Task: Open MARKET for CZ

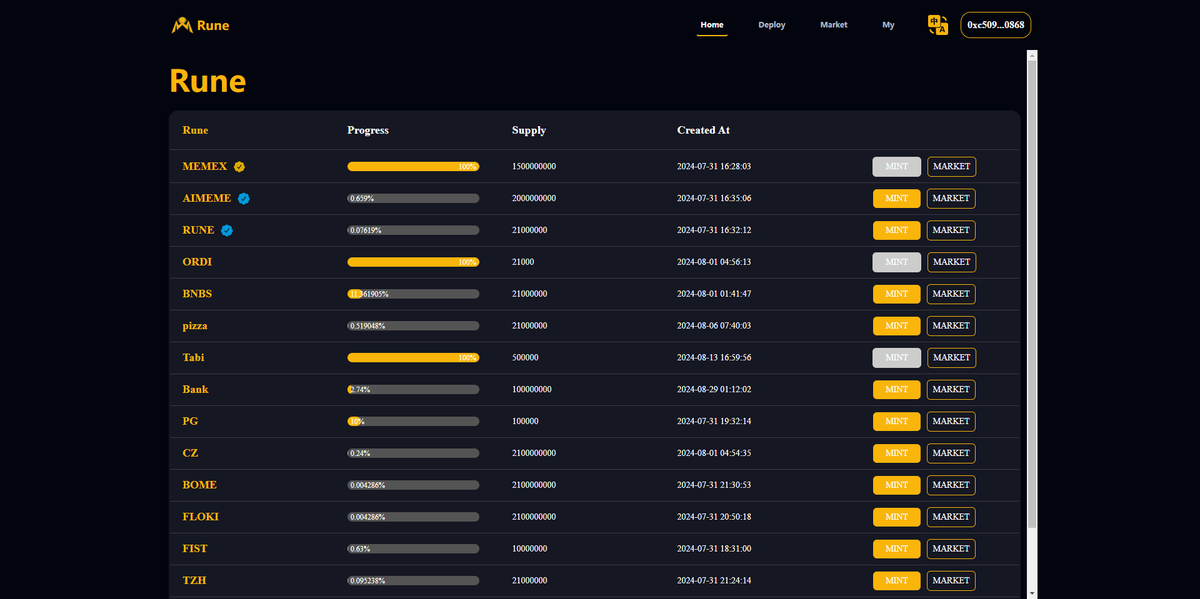Action: [x=951, y=453]
